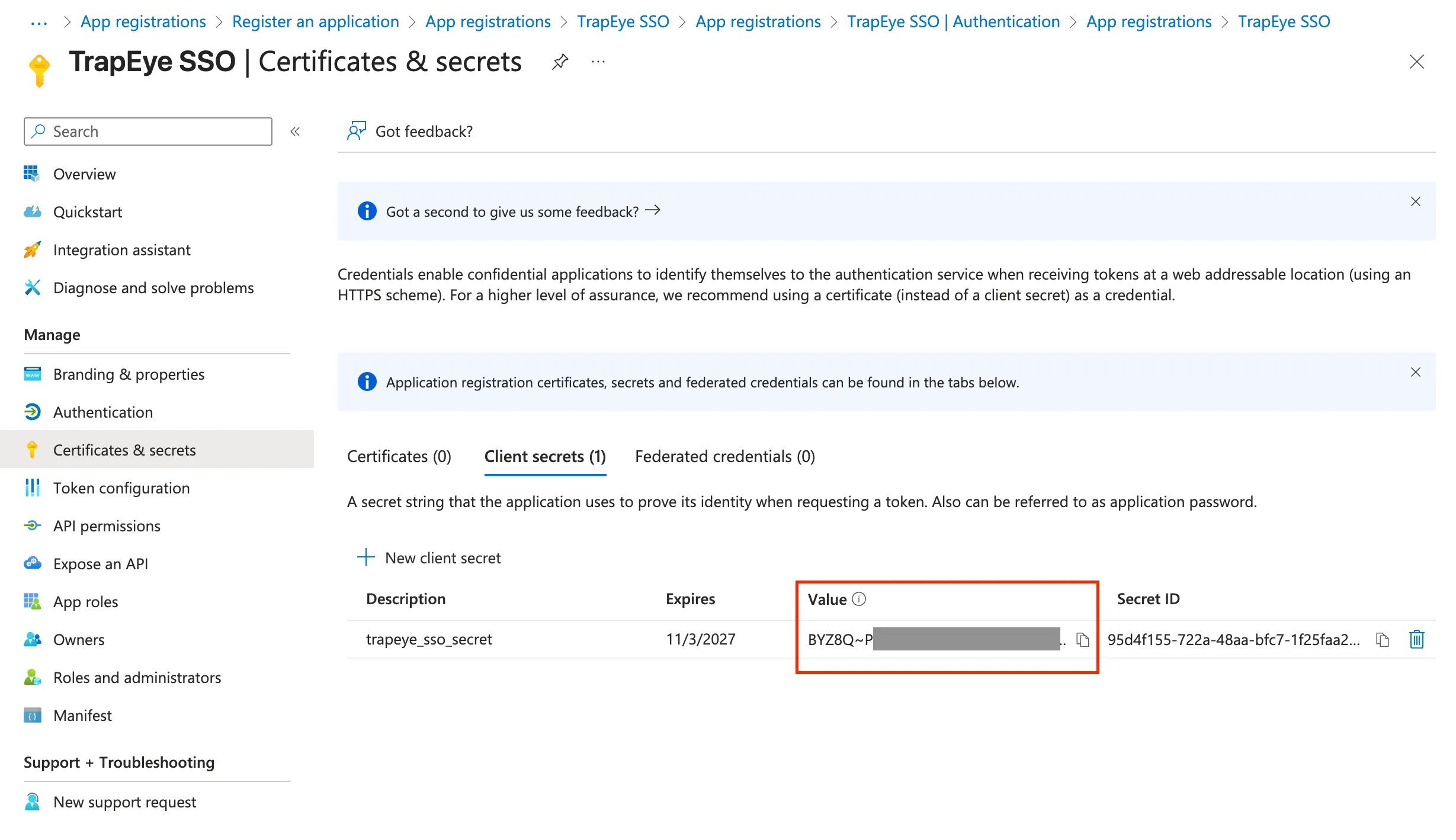Open Integration assistant from sidebar
The height and width of the screenshot is (840, 1456).
(x=121, y=250)
